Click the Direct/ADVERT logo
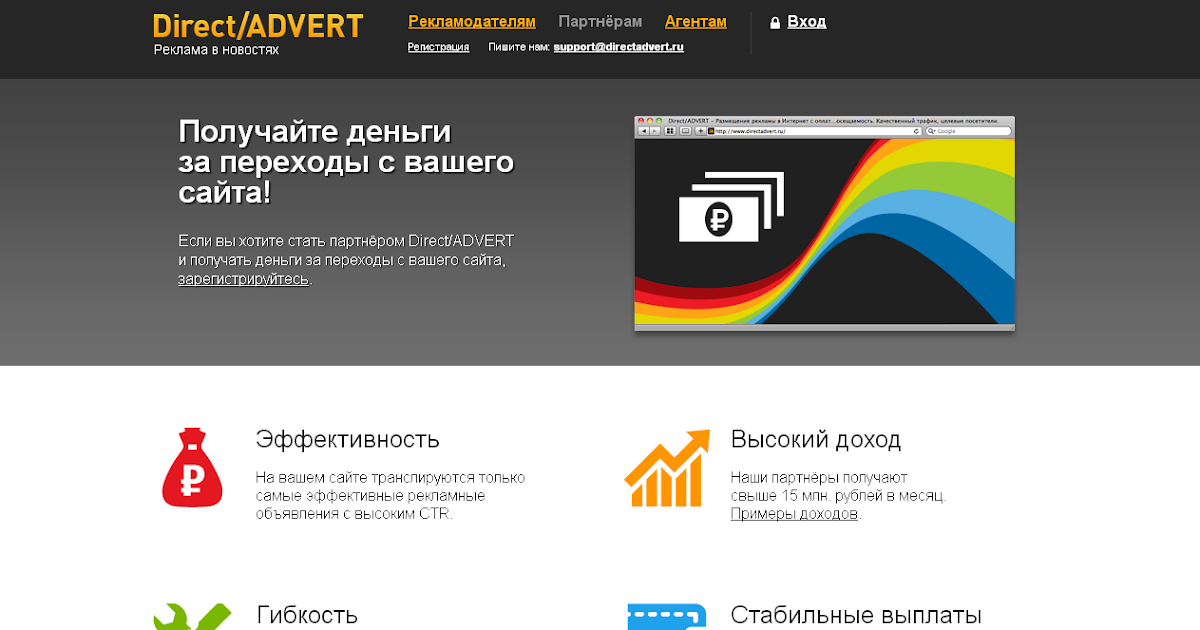 pyautogui.click(x=257, y=27)
